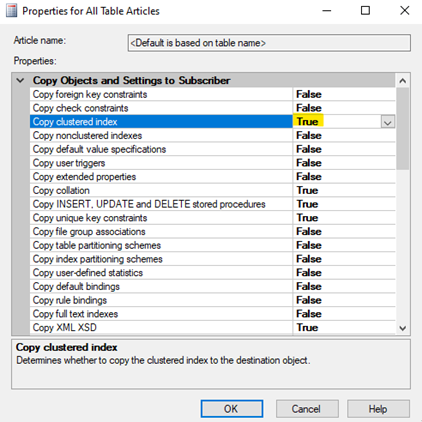The image size is (422, 422).
Task: Click the Cancel button
Action: pyautogui.click(x=307, y=409)
